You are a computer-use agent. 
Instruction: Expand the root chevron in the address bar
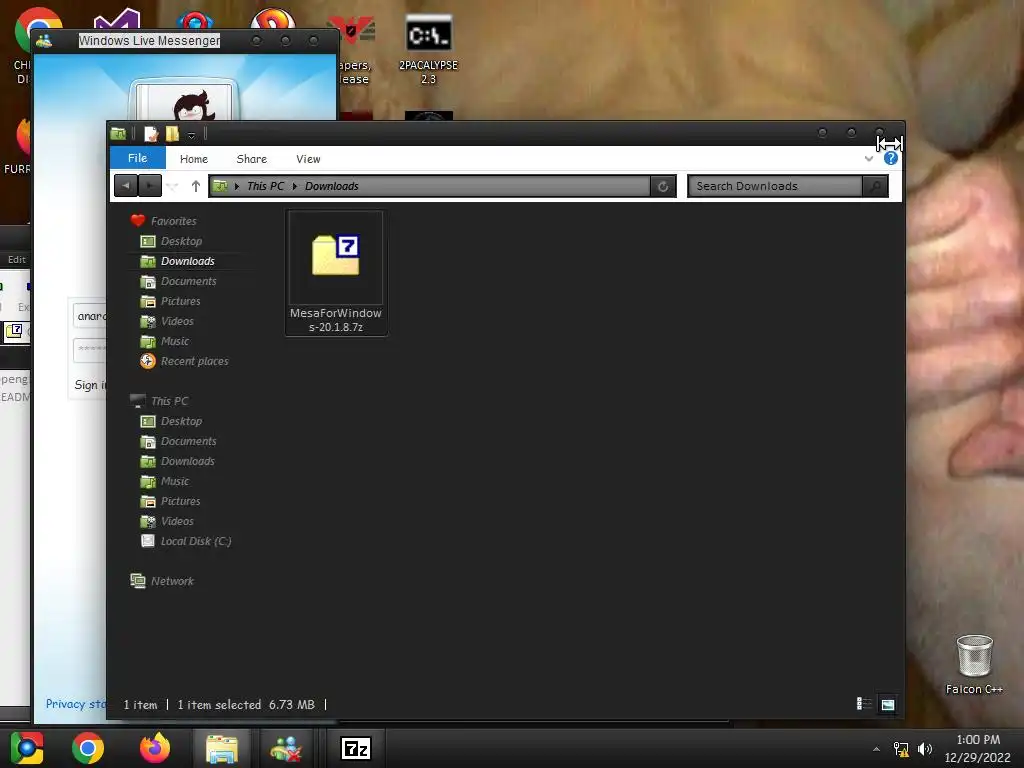236,186
